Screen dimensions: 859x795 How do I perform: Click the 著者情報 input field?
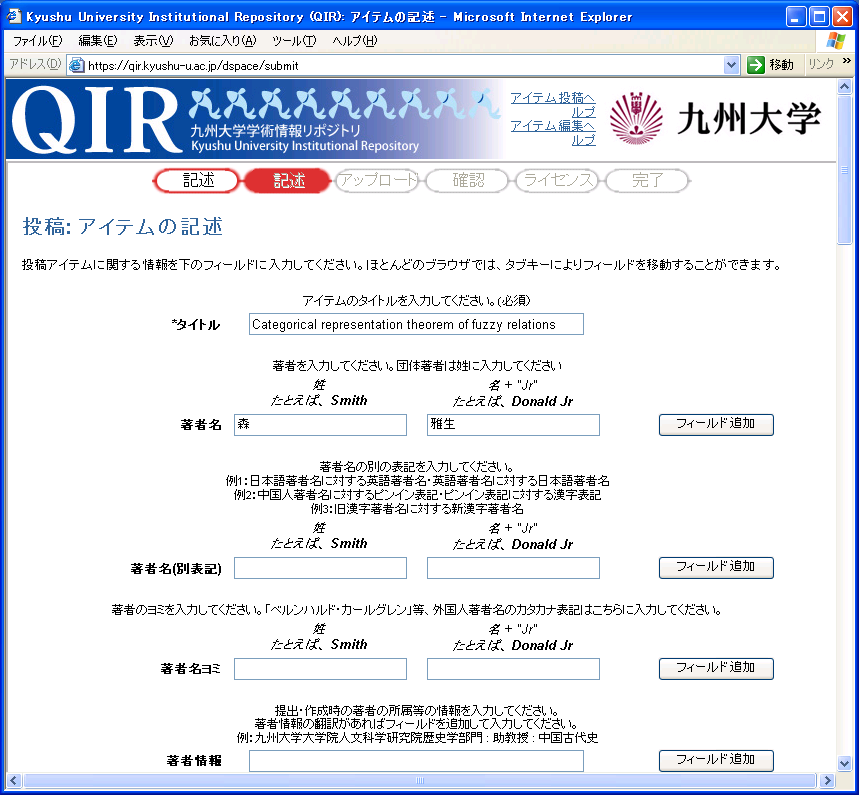[x=416, y=761]
